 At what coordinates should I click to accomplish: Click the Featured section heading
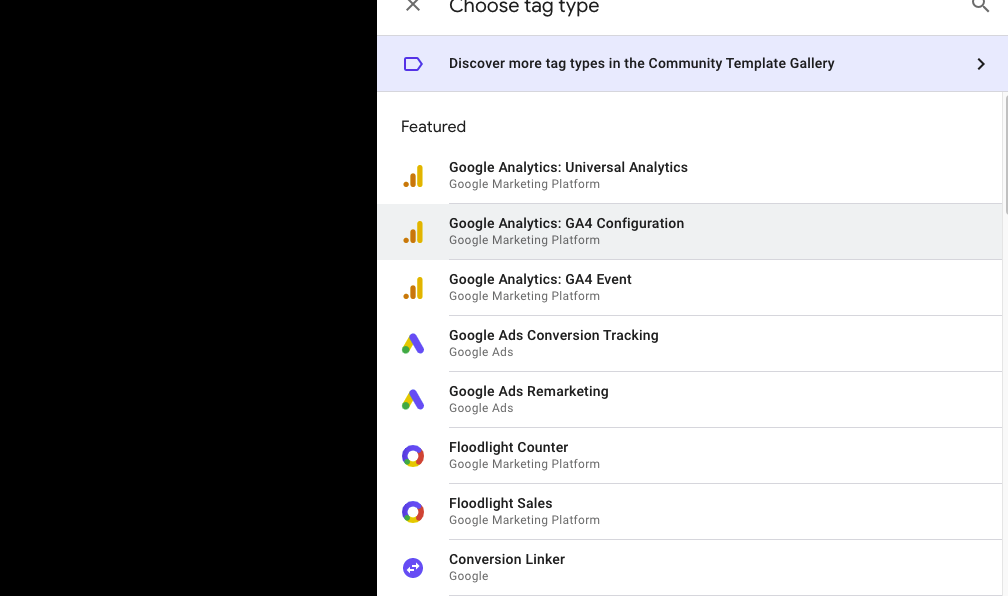pyautogui.click(x=433, y=126)
